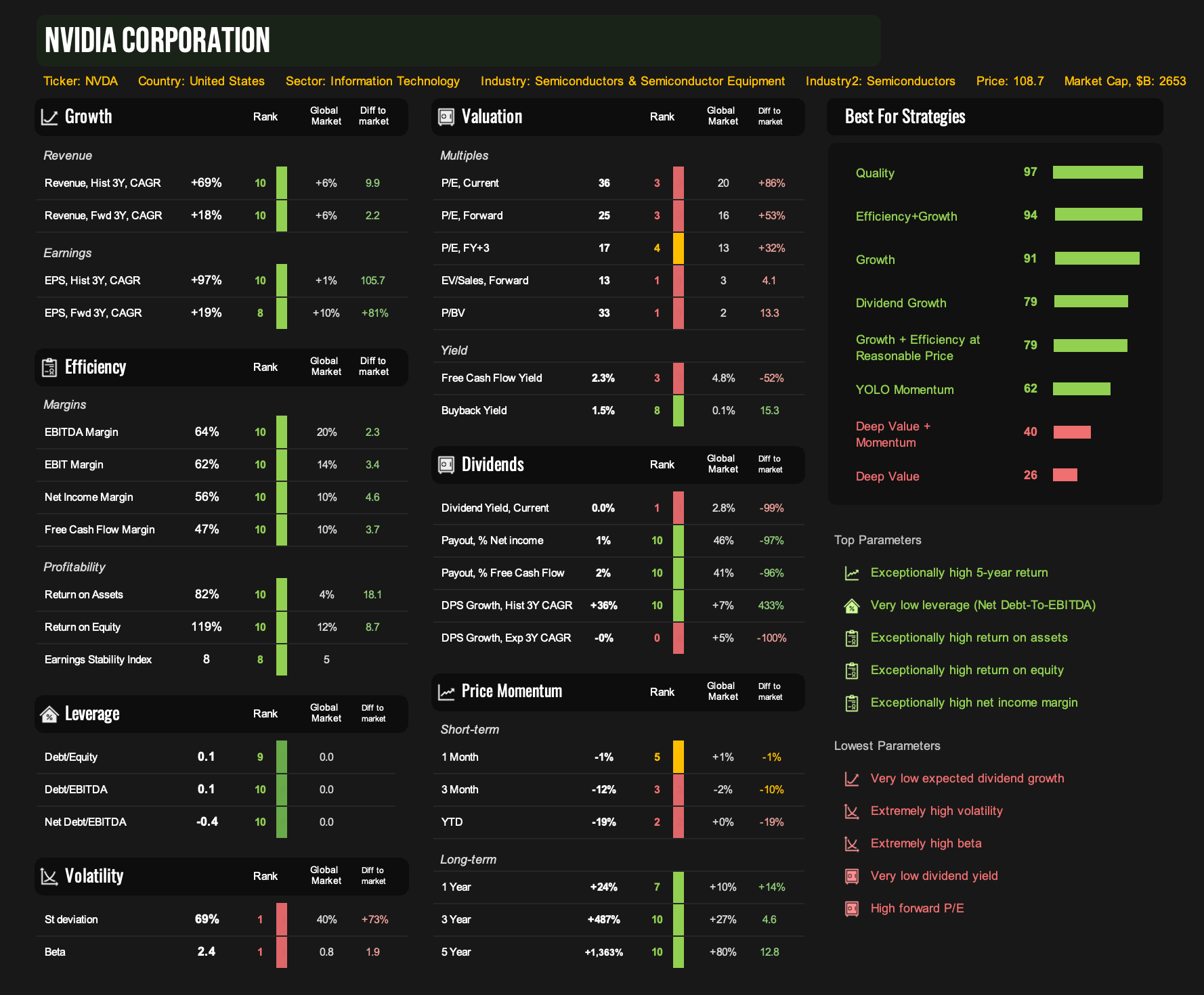Click the P/E, Current value 36
The width and height of the screenshot is (1204, 995).
pyautogui.click(x=604, y=183)
